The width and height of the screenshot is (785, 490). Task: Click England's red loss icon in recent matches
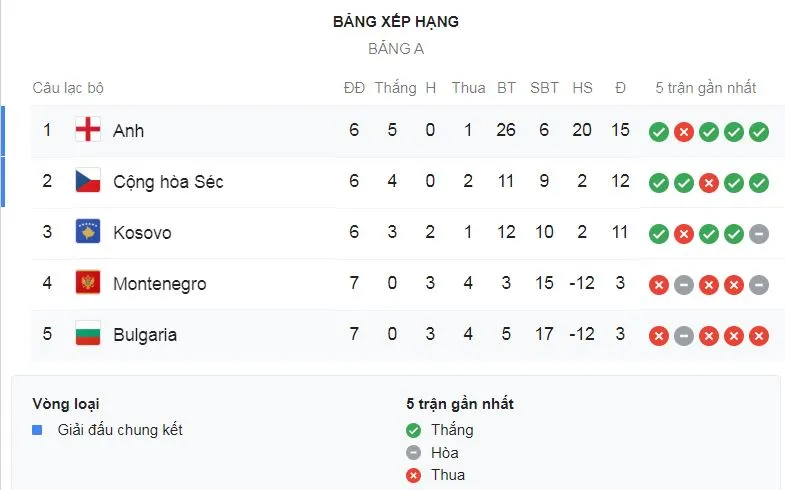pos(684,132)
